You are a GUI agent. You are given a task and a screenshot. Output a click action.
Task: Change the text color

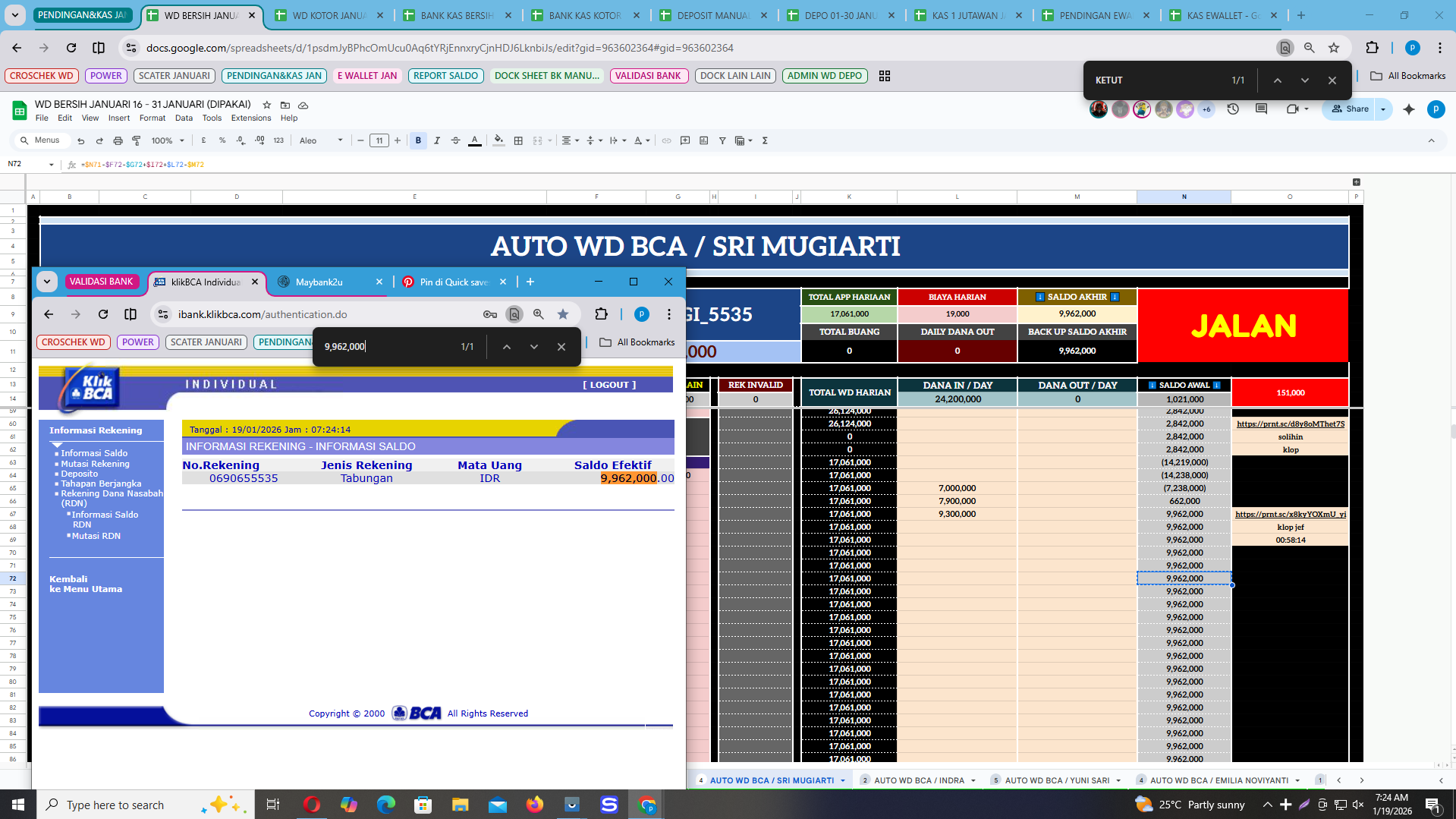[474, 140]
